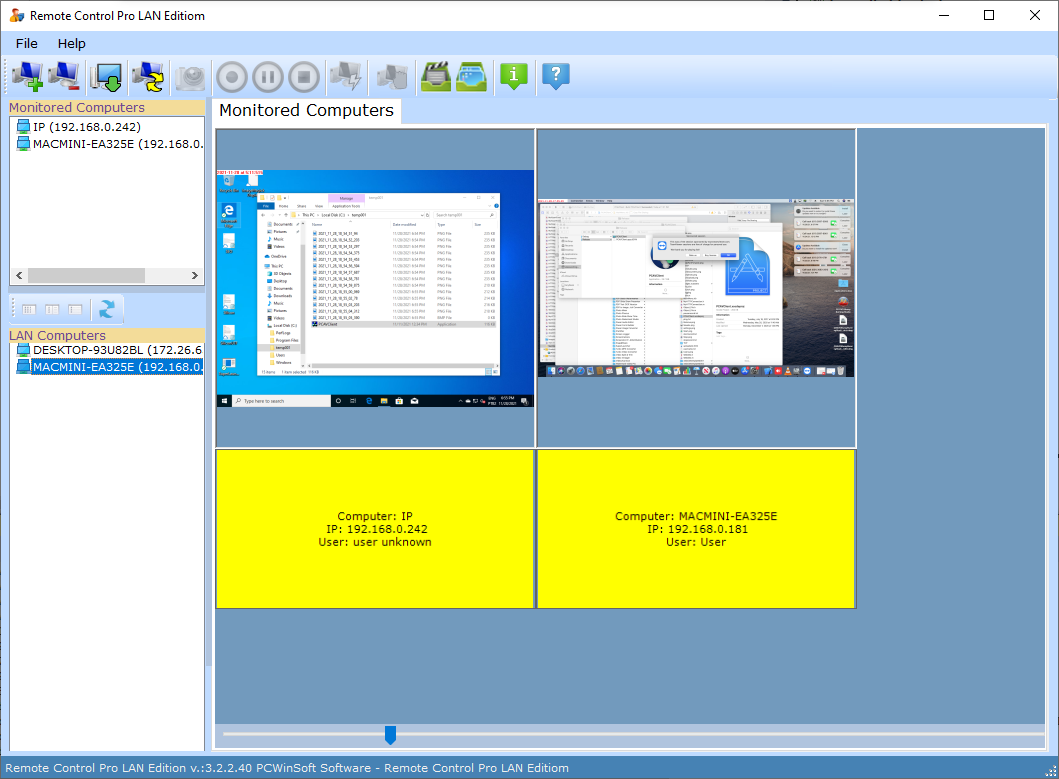Screen dimensions: 1059x779
Task: Click the right arrow of the horizontal scrollbar
Action: [195, 276]
